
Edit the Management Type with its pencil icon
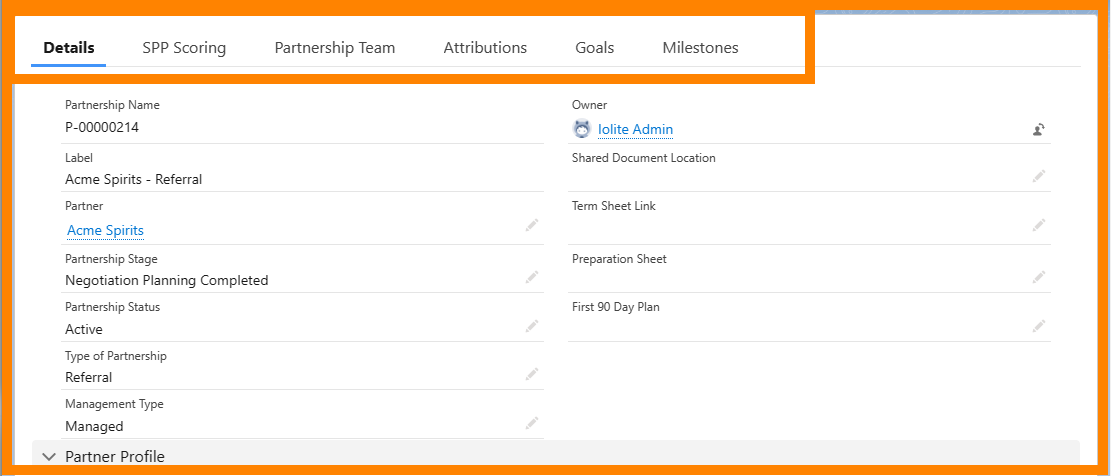[531, 424]
